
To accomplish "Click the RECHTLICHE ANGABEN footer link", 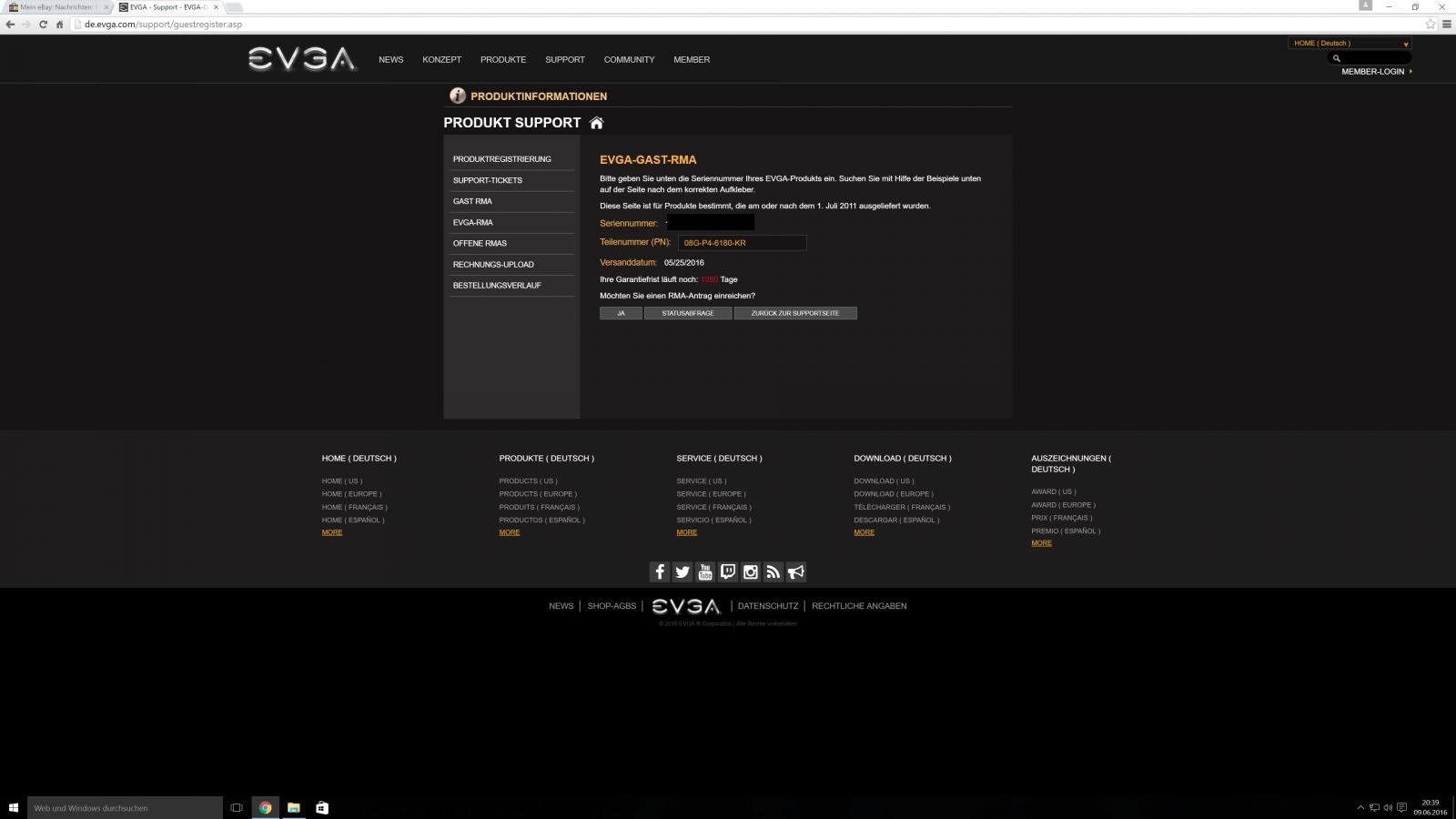I will (859, 606).
